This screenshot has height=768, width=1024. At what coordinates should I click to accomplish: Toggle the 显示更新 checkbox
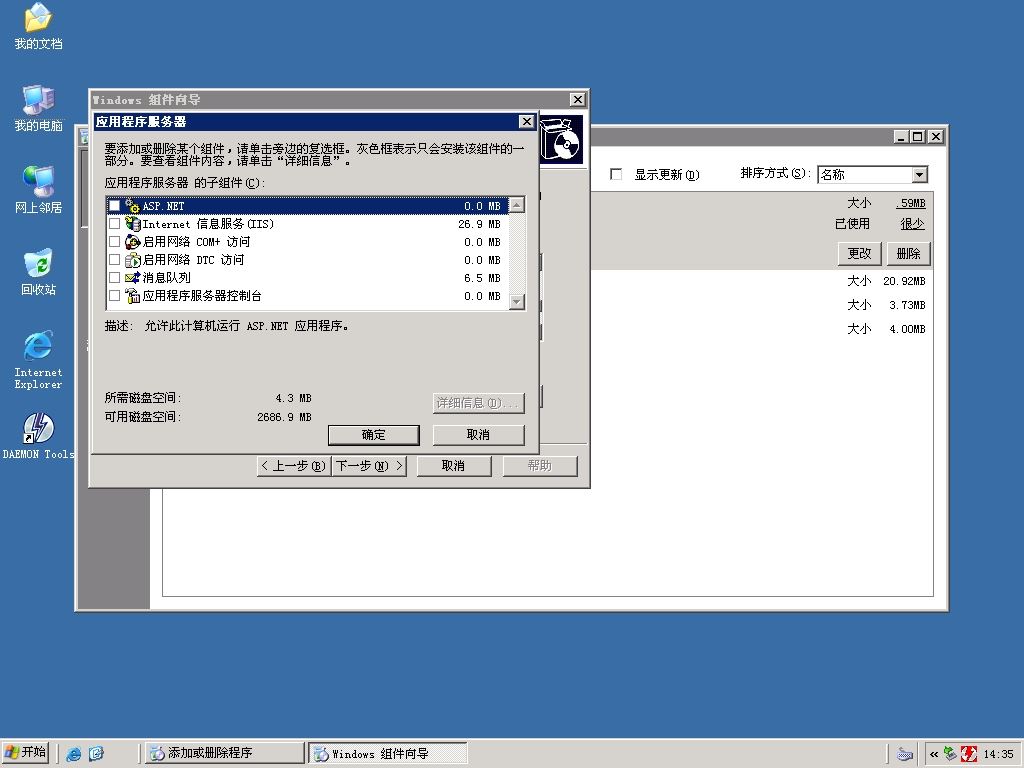[x=616, y=174]
